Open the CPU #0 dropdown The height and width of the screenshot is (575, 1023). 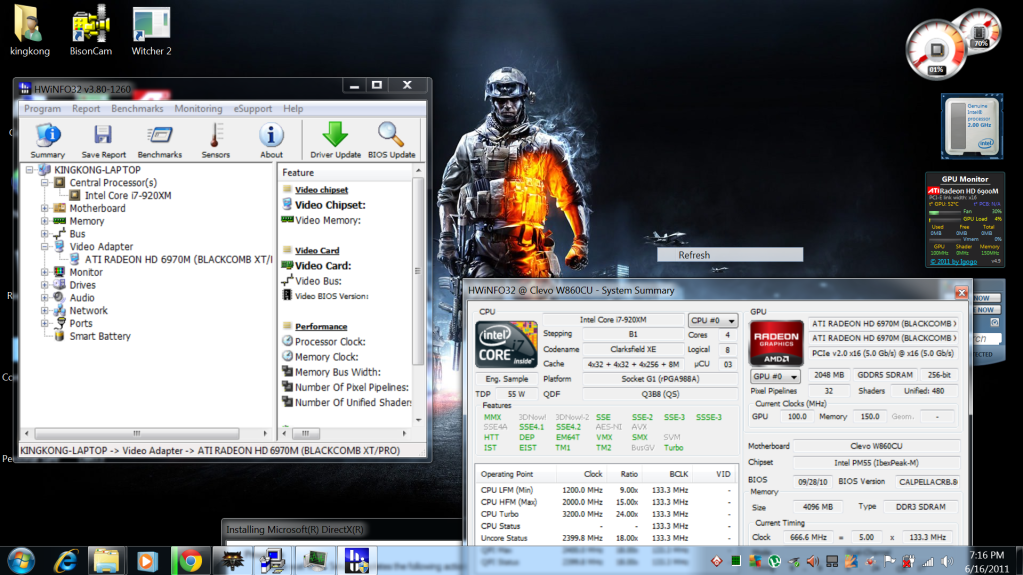713,321
